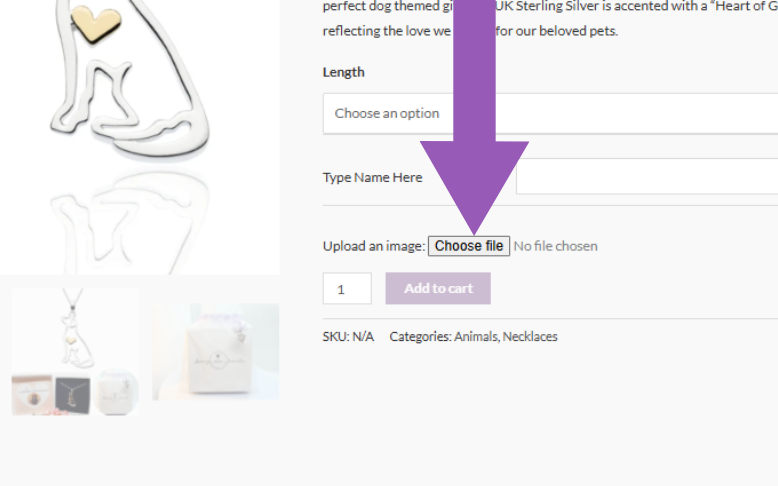Select the dog necklace collage thumbnail
This screenshot has width=778, height=486.
pos(75,351)
